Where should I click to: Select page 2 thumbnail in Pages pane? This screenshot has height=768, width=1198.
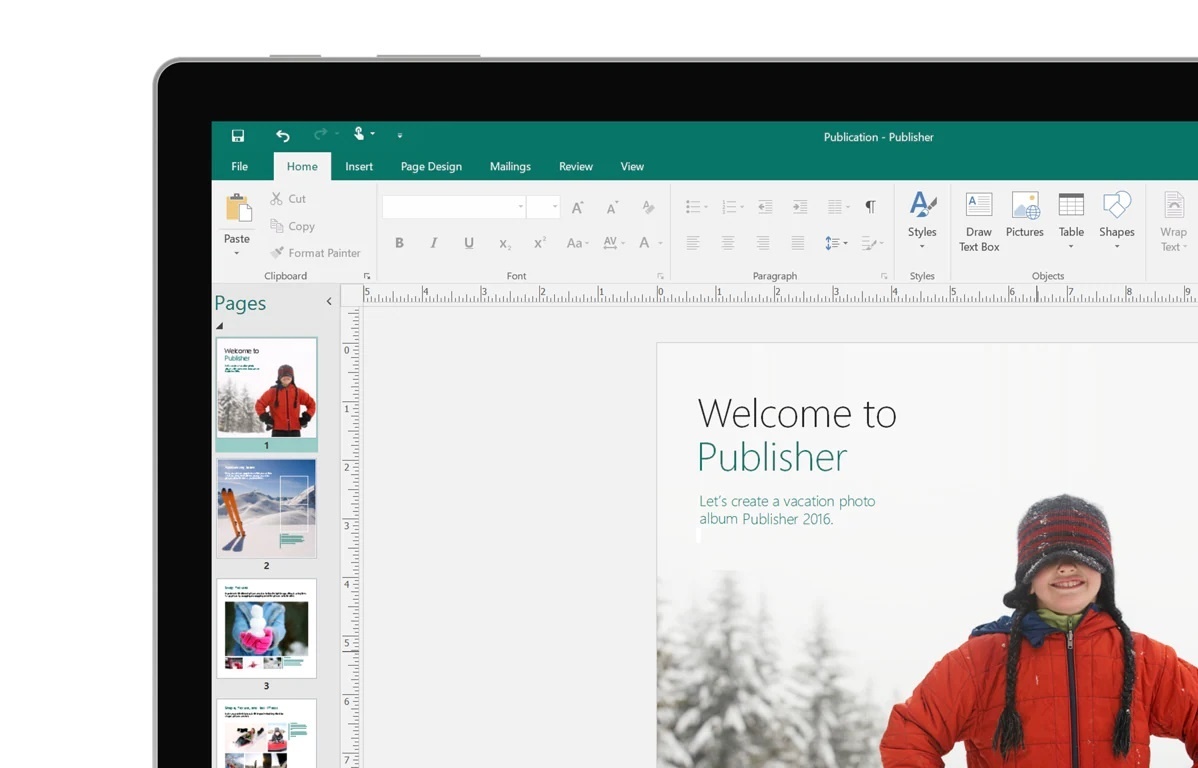click(266, 508)
